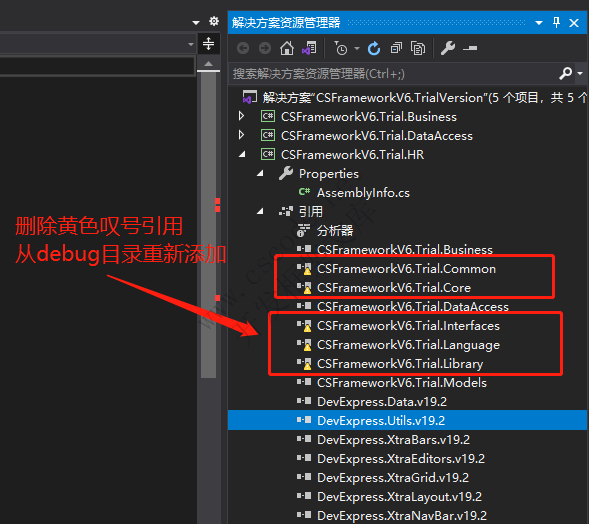Click the reference icon of DevExpress.XtraBars.v19.2
Image resolution: width=589 pixels, height=524 pixels.
[x=304, y=439]
